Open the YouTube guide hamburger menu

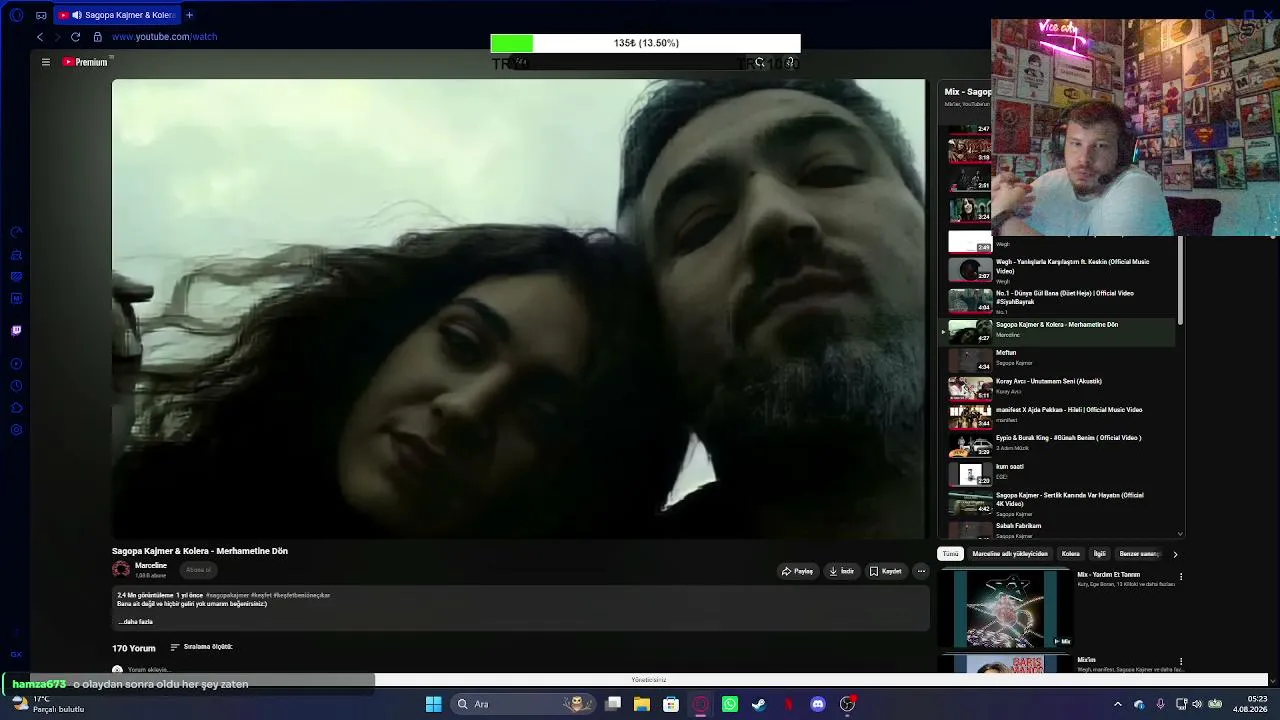[x=45, y=62]
